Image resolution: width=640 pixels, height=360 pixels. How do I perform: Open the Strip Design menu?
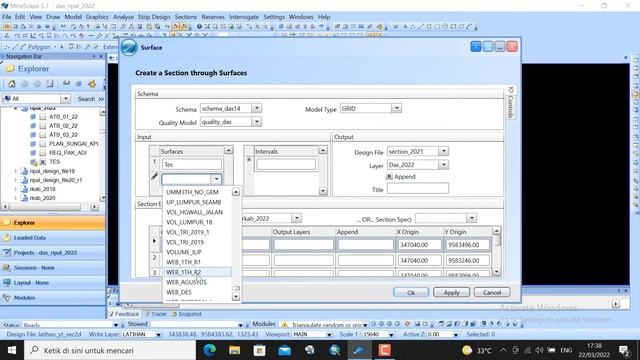154,17
